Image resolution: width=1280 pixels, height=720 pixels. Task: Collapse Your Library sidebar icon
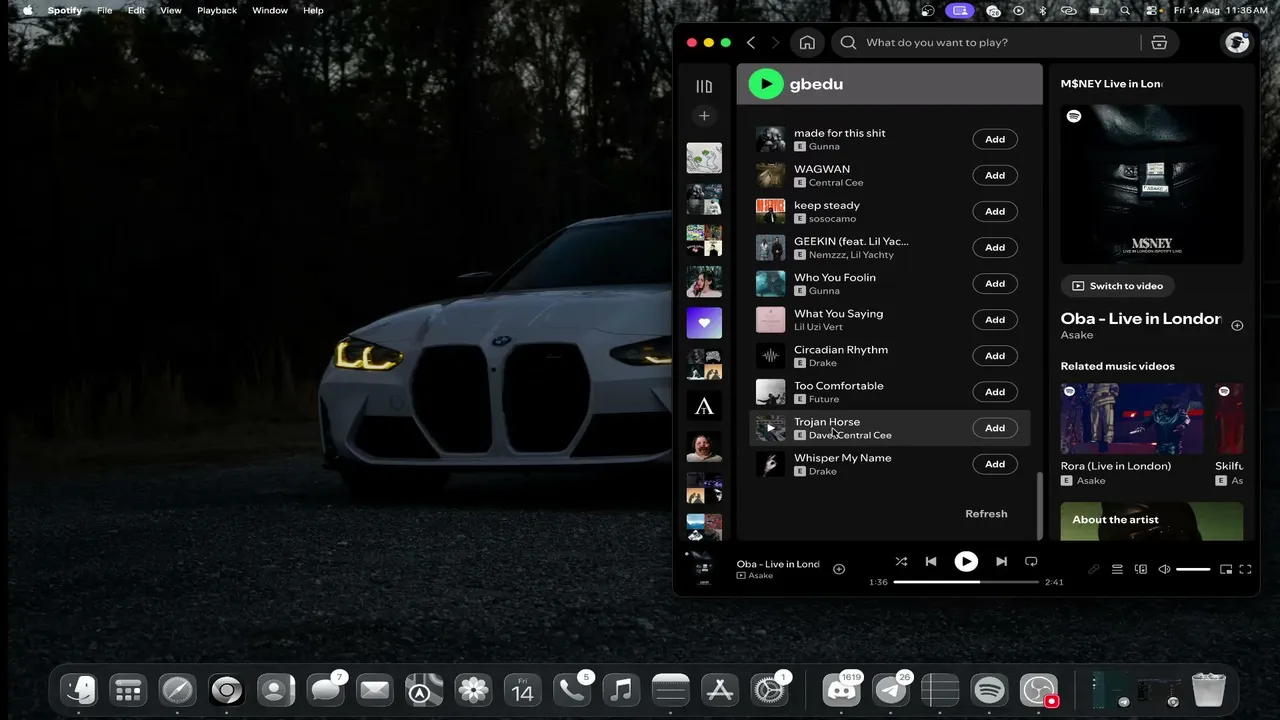[704, 86]
